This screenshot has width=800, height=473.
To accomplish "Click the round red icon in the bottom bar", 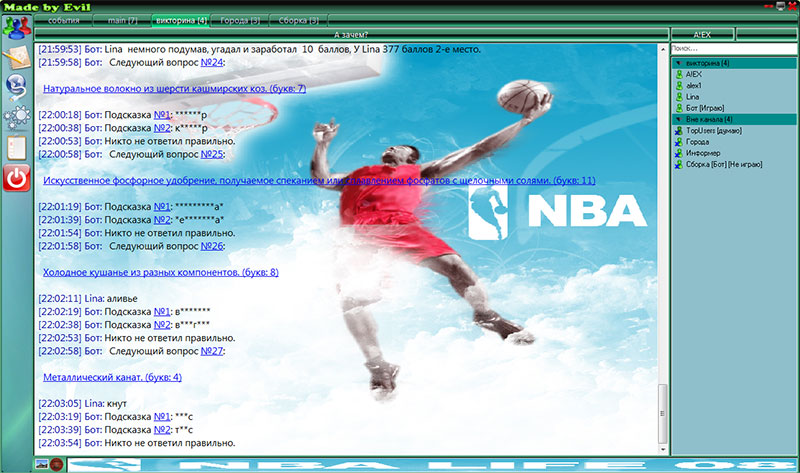I will [57, 464].
